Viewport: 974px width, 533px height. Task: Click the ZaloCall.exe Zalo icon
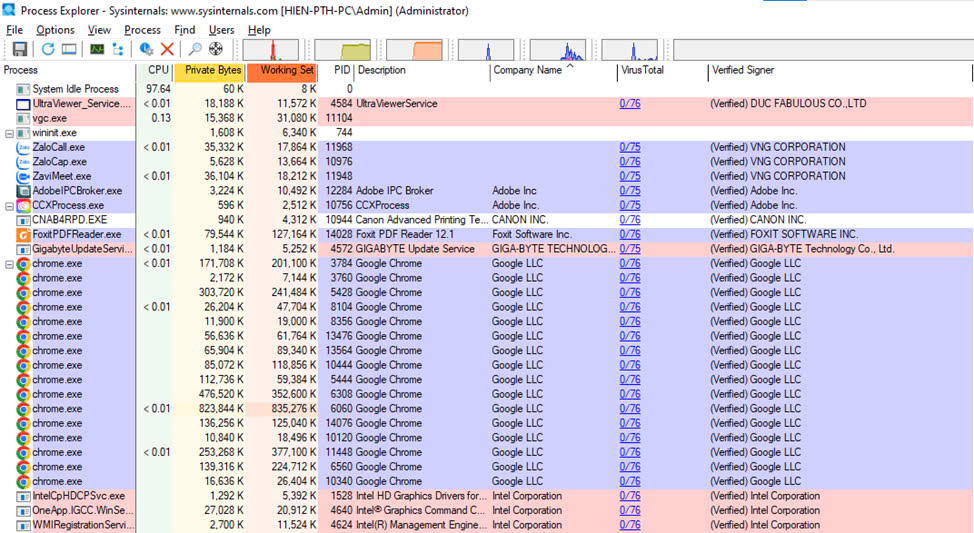click(23, 147)
